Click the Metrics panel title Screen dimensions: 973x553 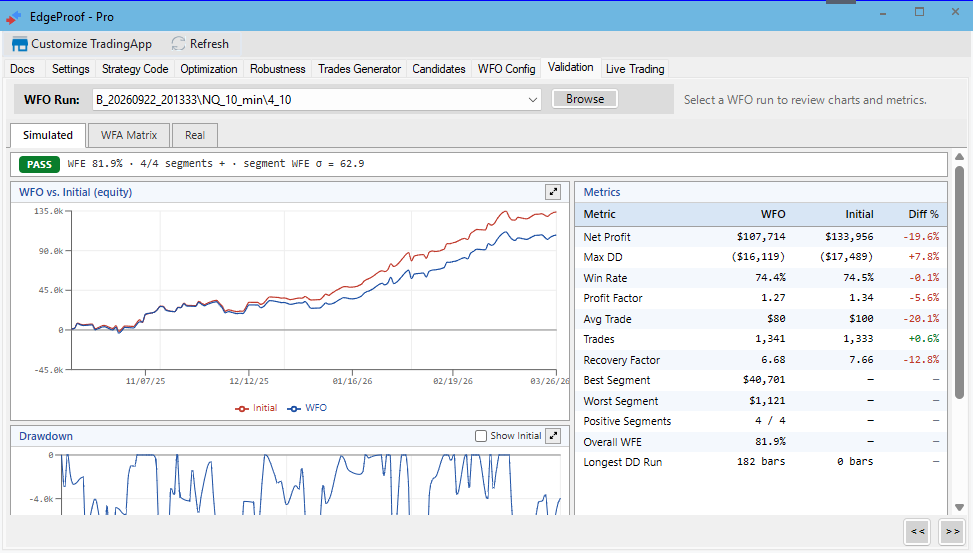pyautogui.click(x=601, y=192)
